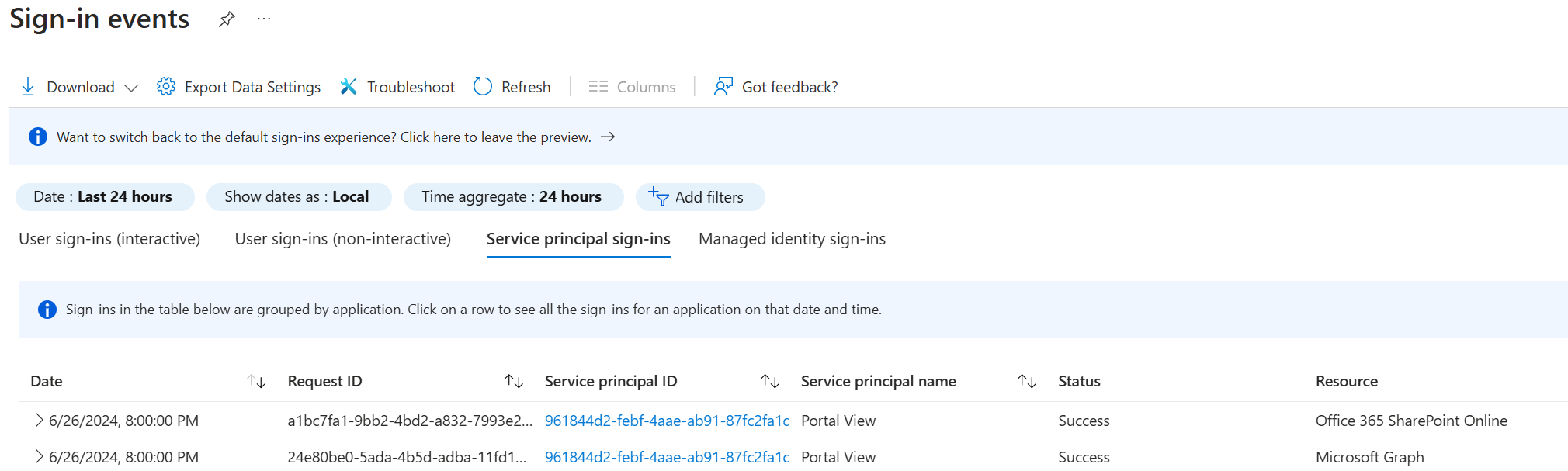The height and width of the screenshot is (471, 1568).
Task: Sort the table by Date column
Action: coord(257,381)
